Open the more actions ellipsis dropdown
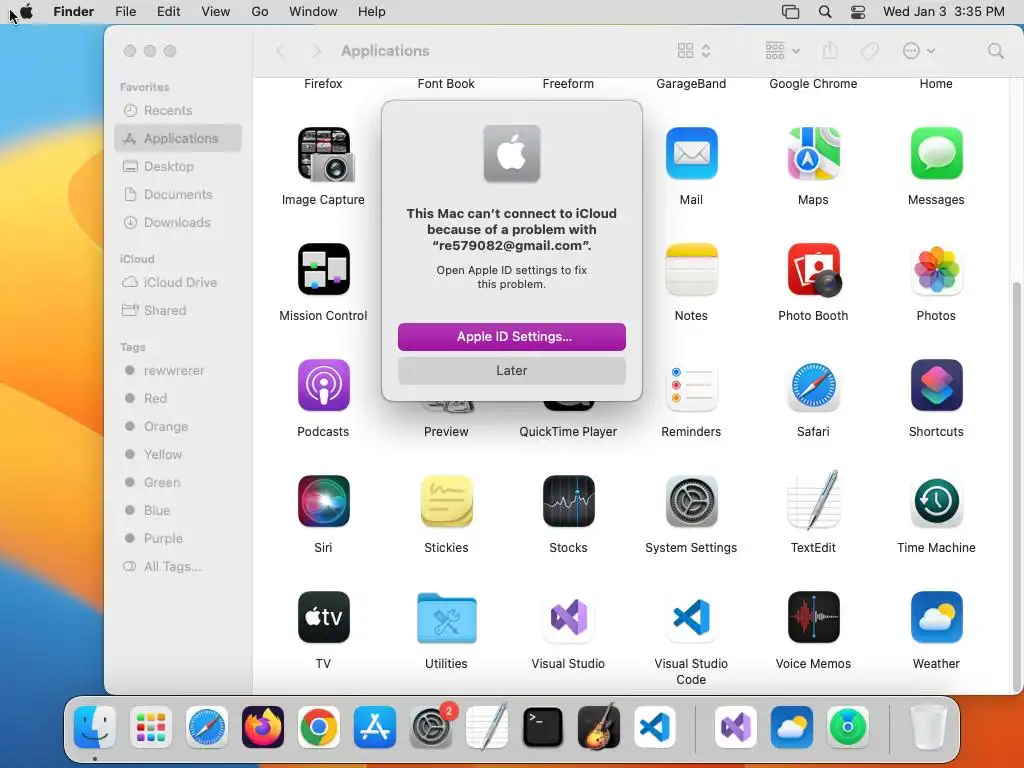Image resolution: width=1024 pixels, height=768 pixels. pos(918,51)
